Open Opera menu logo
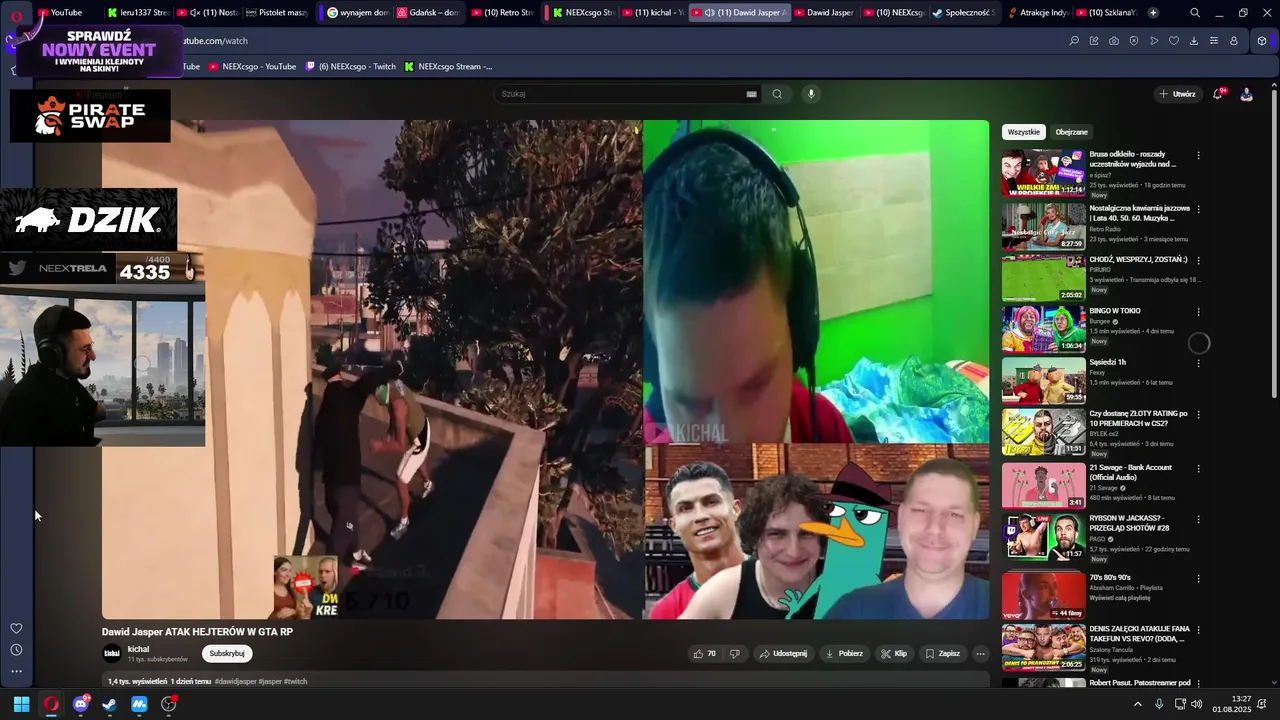Screen dimensions: 1280x720 click(x=17, y=17)
